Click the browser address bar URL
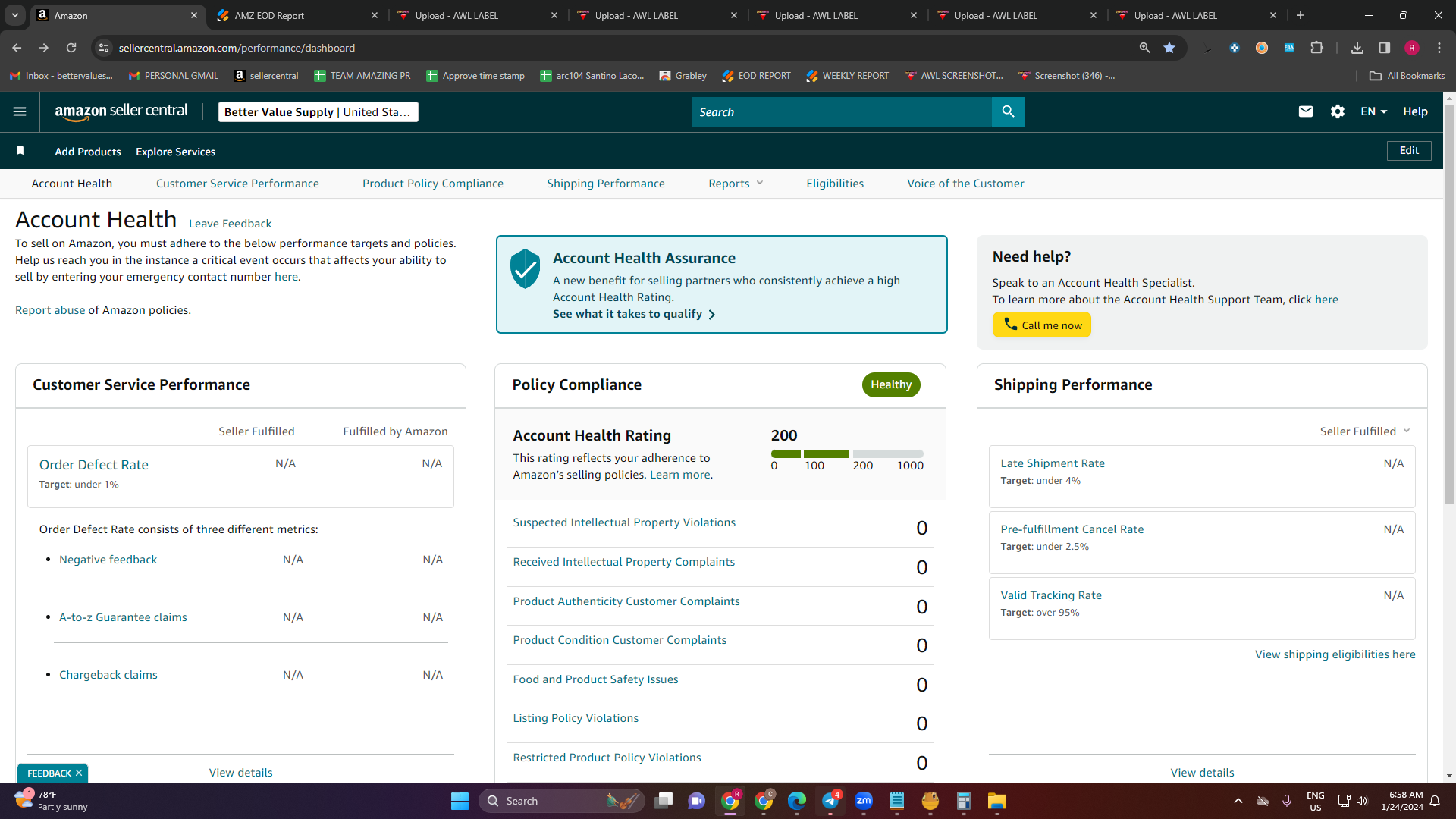Screen dimensions: 1456x819 point(237,48)
